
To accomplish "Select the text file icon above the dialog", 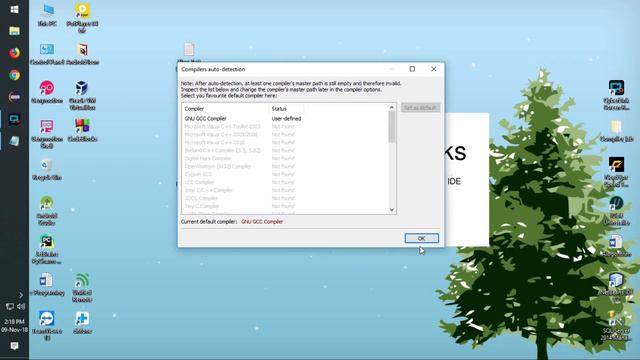I will pyautogui.click(x=189, y=49).
